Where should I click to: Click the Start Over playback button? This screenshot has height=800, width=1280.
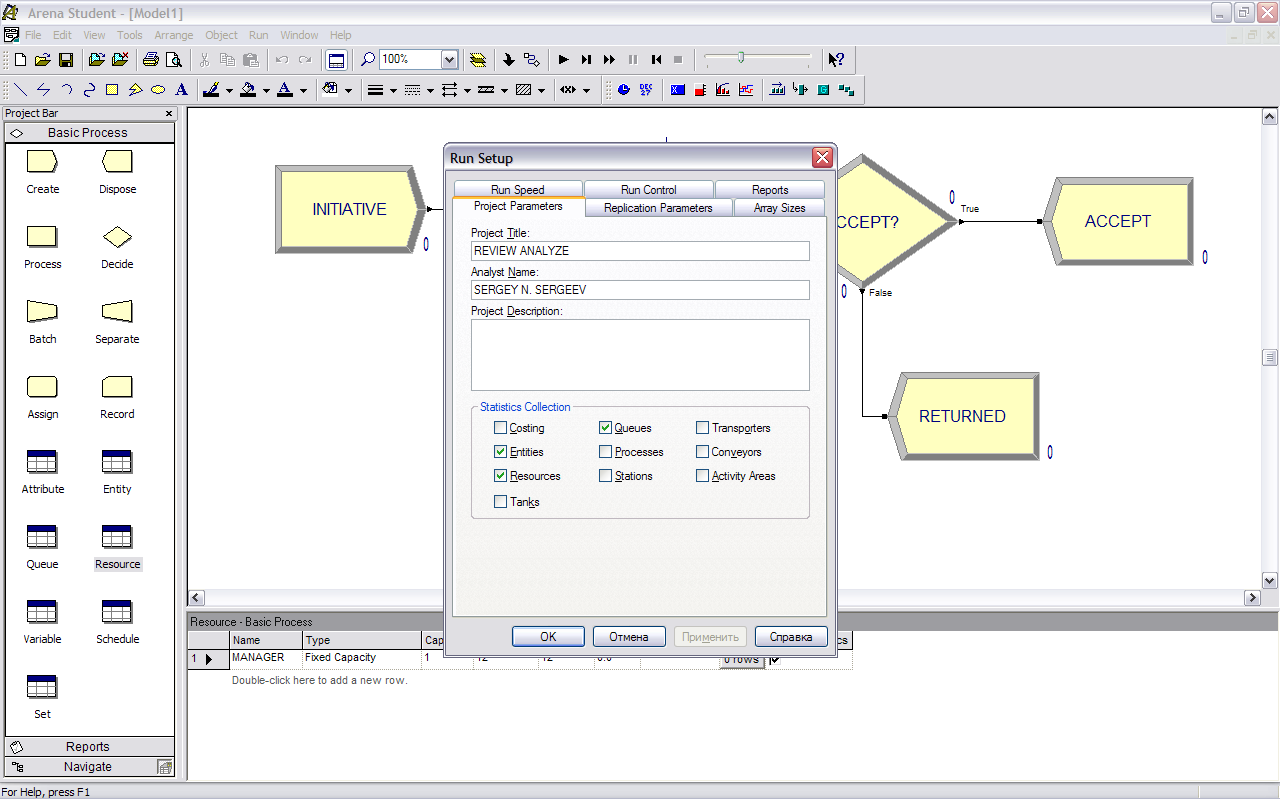pyautogui.click(x=656, y=60)
